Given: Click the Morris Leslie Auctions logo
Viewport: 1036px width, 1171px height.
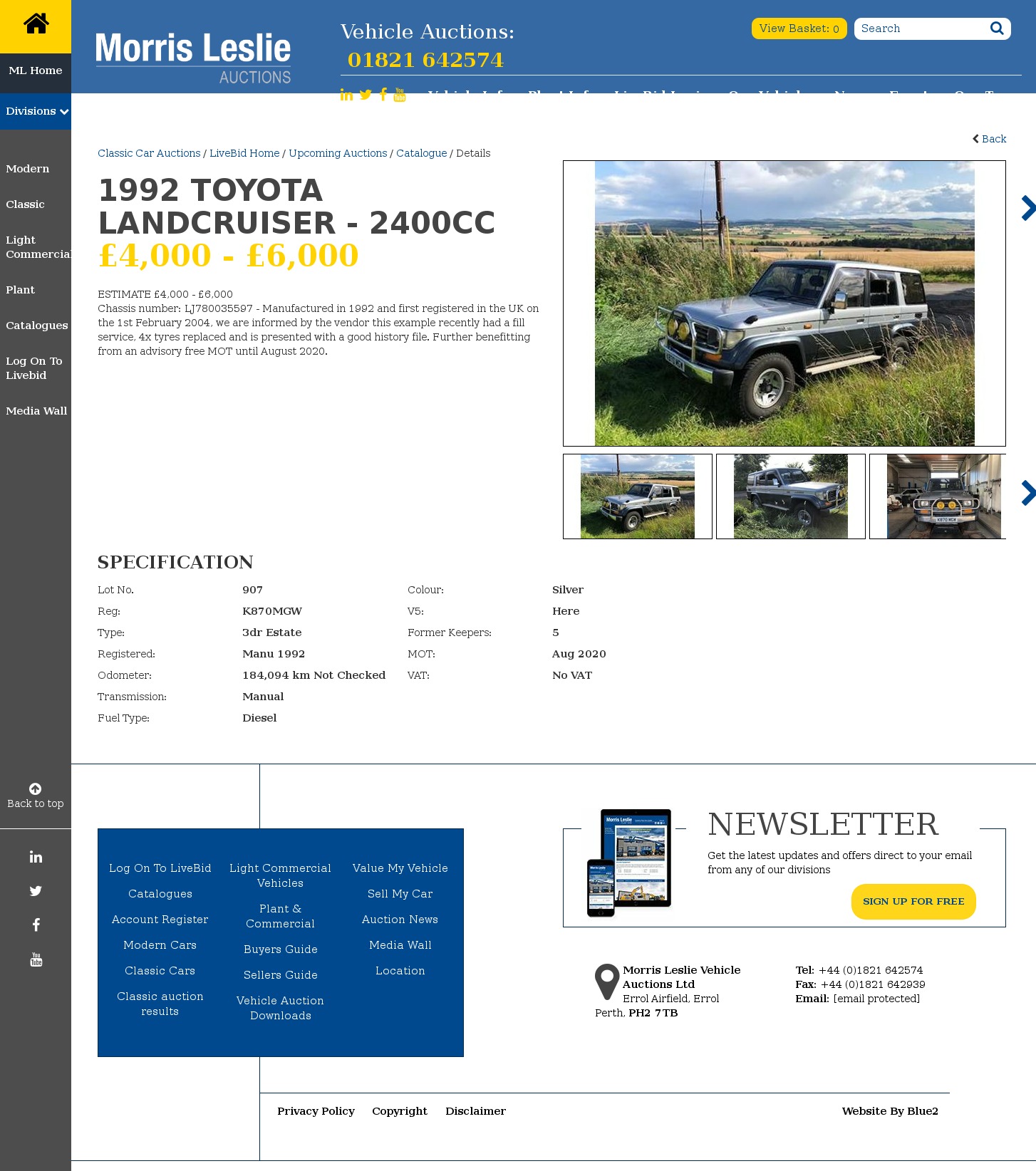Looking at the screenshot, I should [x=193, y=58].
